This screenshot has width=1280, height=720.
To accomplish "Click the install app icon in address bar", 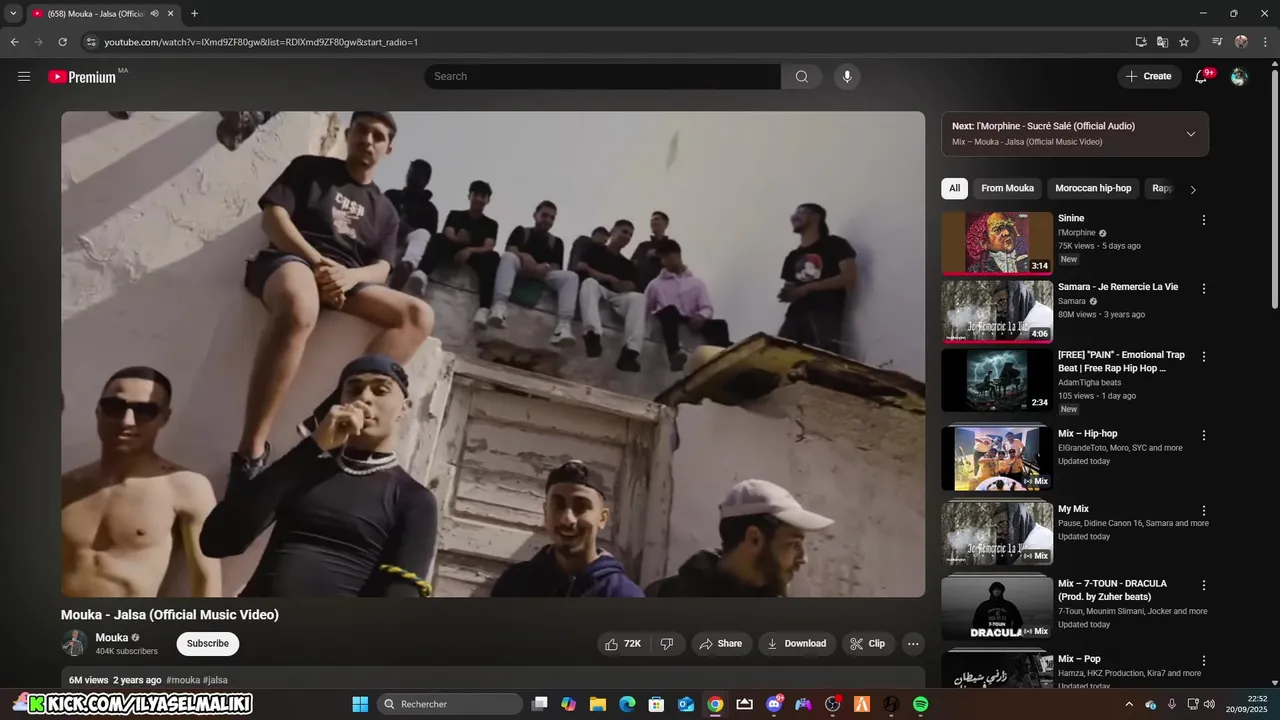I will click(x=1141, y=42).
